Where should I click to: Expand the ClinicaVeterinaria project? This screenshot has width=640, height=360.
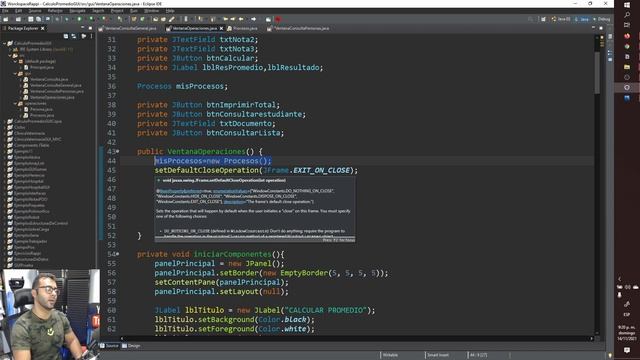(x=4, y=133)
